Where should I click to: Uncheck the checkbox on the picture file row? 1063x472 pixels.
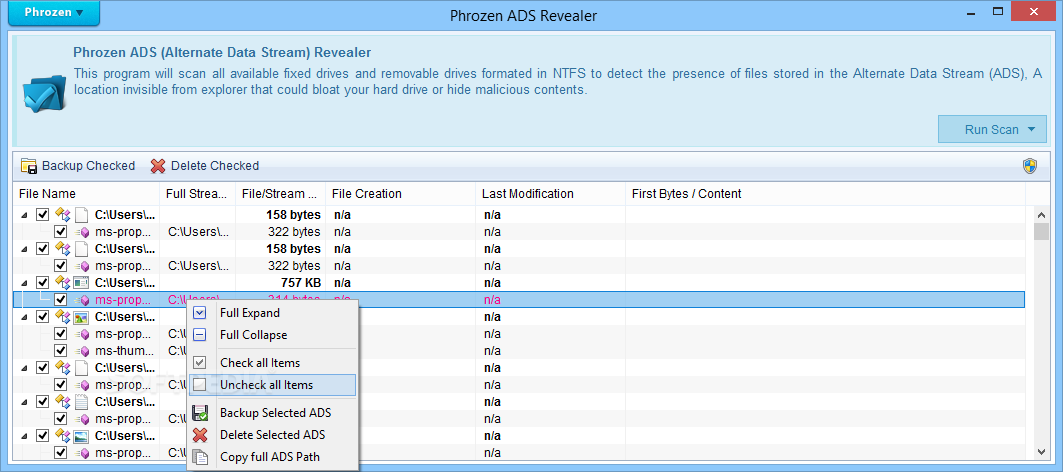[x=43, y=316]
